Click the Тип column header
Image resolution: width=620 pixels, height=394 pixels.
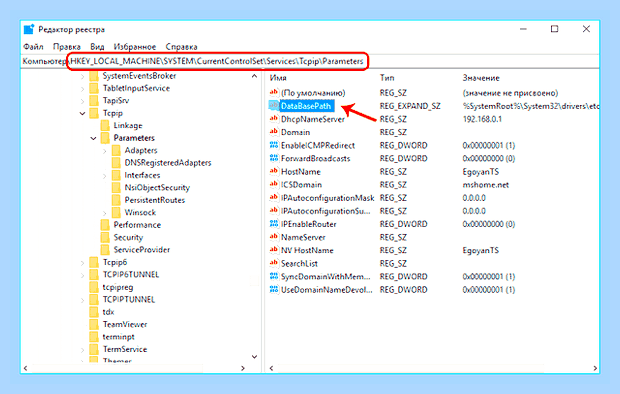[x=387, y=78]
